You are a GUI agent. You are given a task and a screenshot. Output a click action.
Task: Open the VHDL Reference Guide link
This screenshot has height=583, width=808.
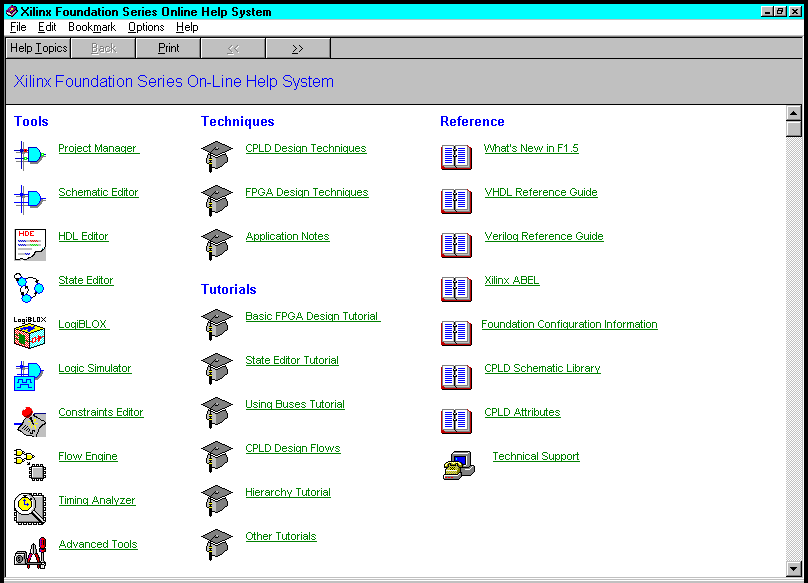[x=541, y=192]
